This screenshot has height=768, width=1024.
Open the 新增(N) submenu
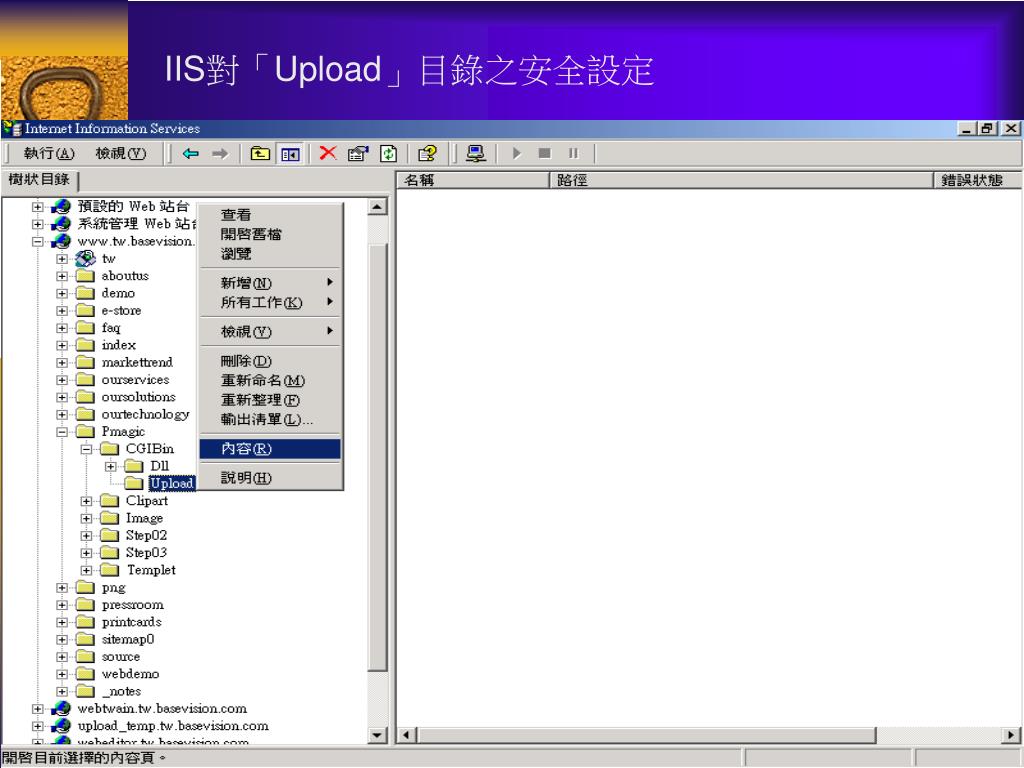tap(270, 283)
